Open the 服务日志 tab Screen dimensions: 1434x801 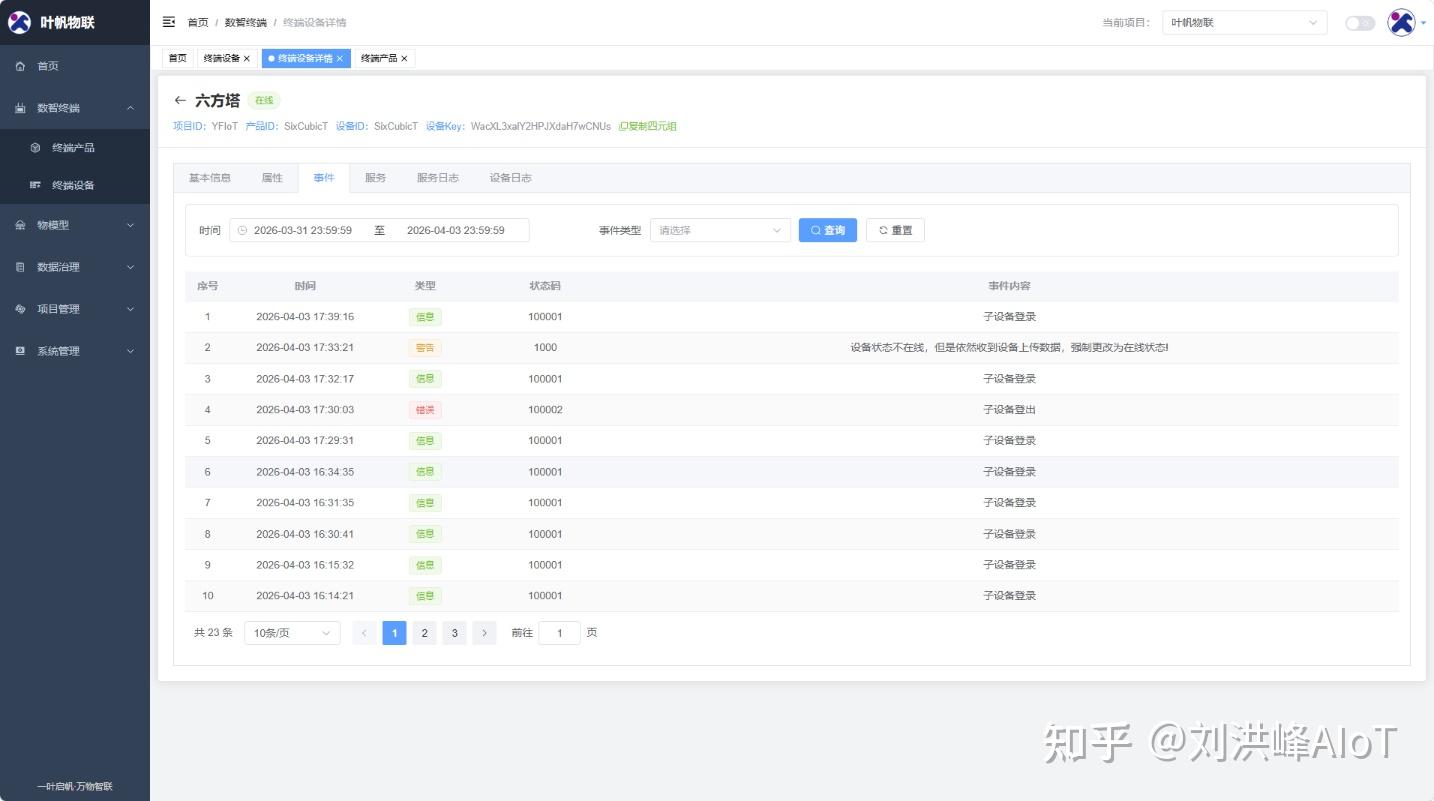[438, 178]
